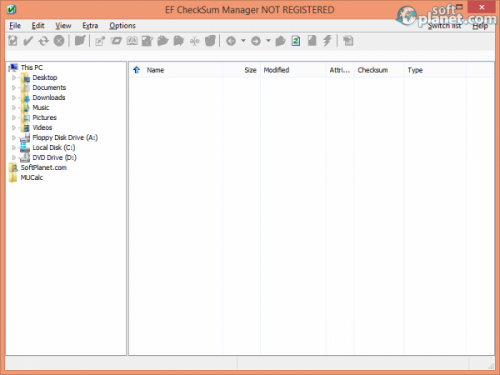
Task: Select the Documents folder label
Action: point(49,88)
